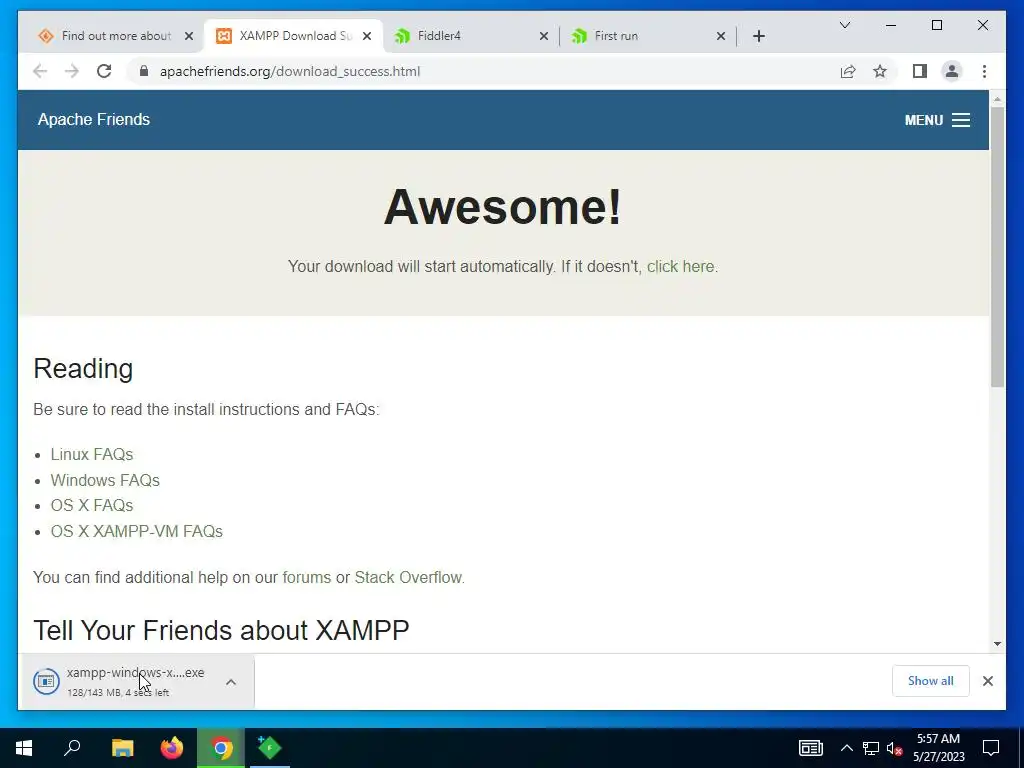Share this page via the share icon

point(848,71)
